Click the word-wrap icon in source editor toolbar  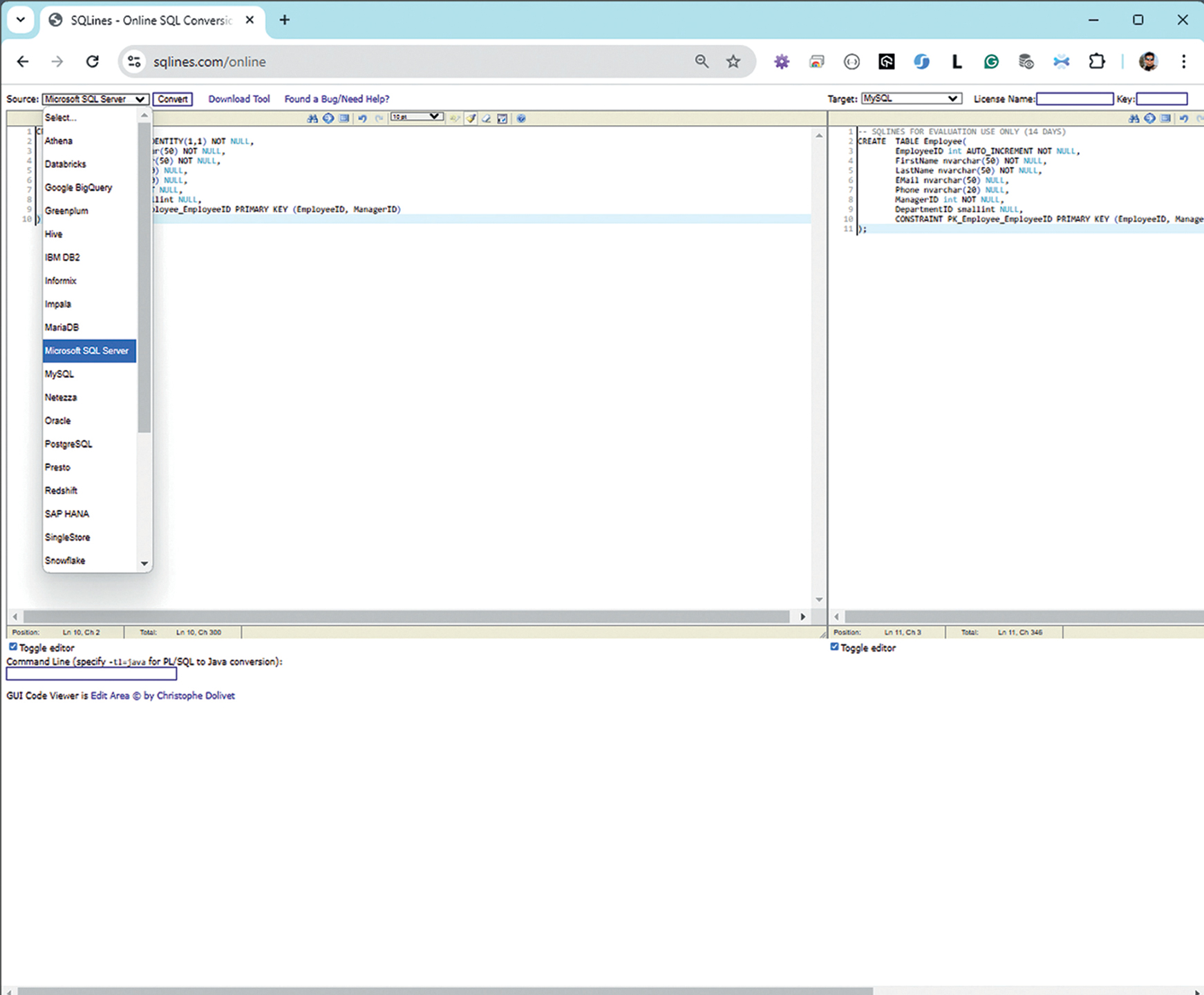point(502,118)
